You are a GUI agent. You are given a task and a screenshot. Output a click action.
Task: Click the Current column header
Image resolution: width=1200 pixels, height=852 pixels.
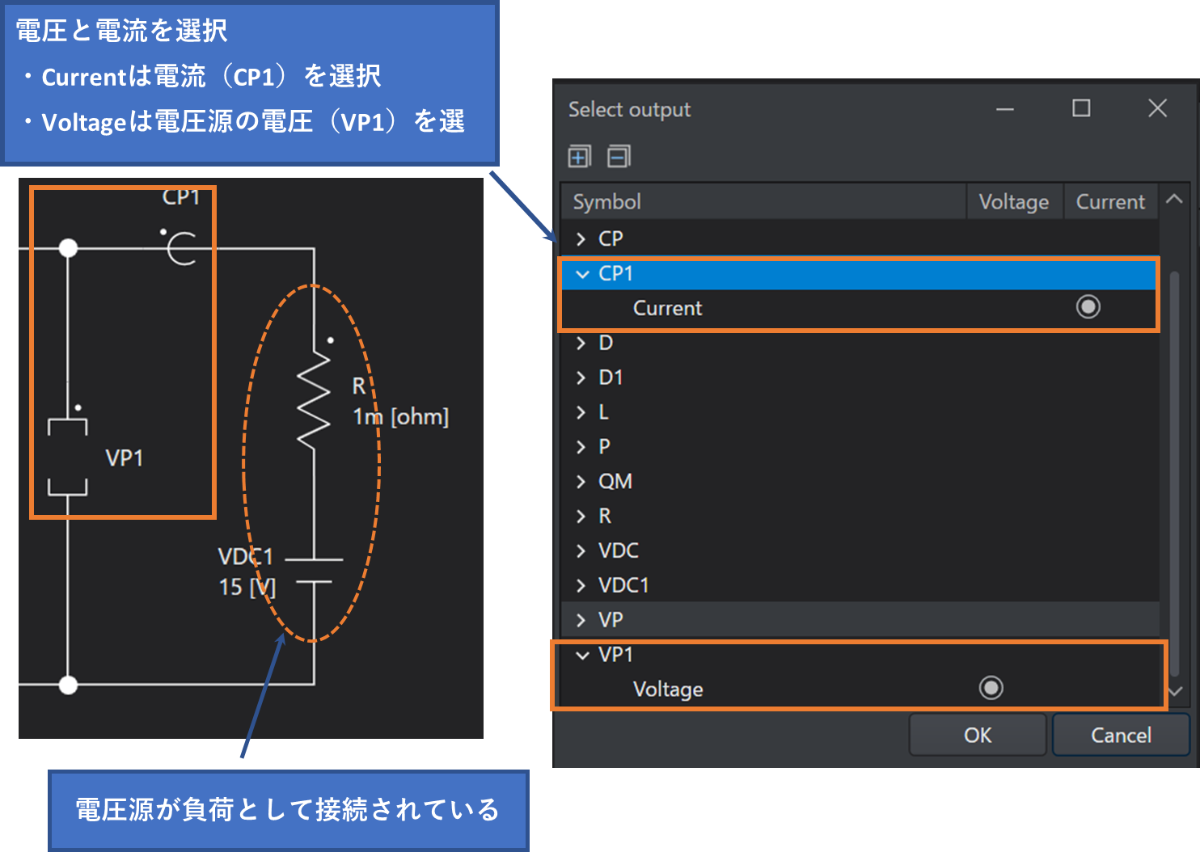(x=1110, y=202)
